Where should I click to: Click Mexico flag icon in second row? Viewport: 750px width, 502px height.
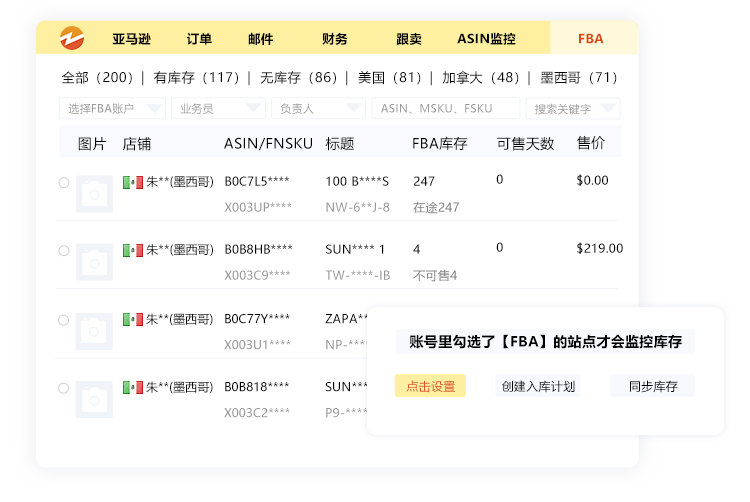tap(133, 249)
